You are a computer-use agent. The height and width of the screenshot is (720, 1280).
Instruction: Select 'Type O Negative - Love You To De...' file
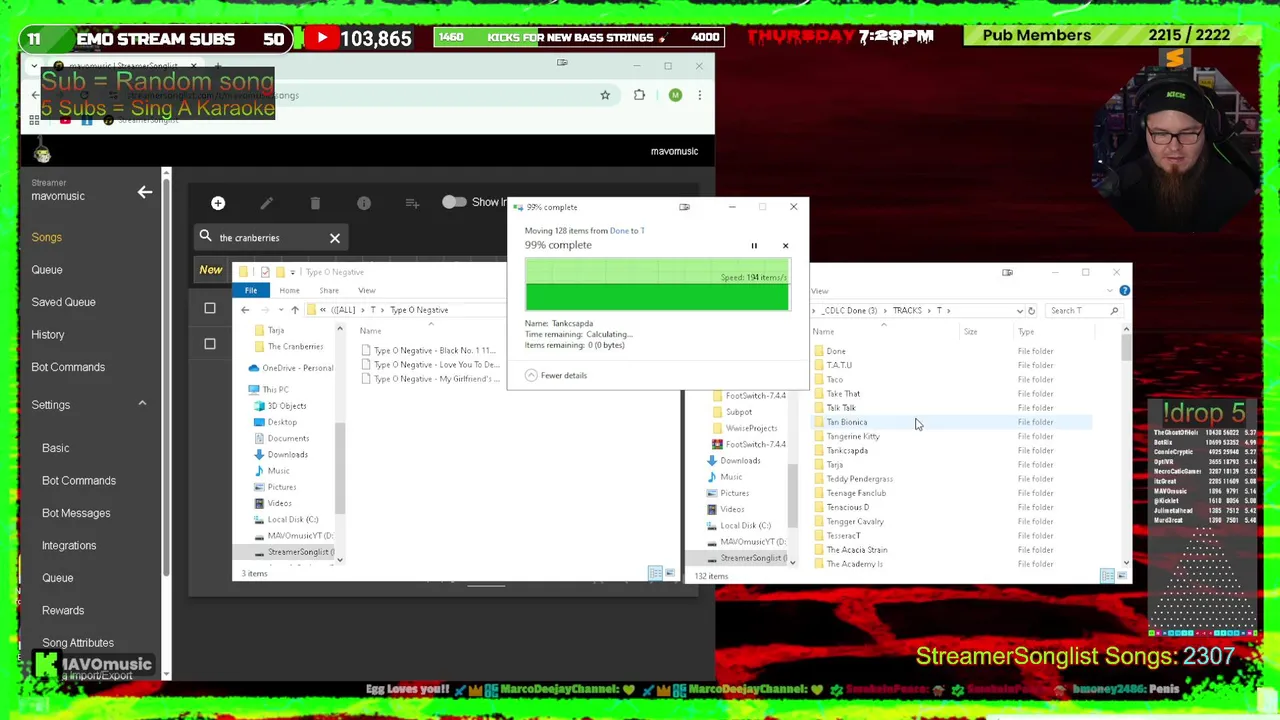429,365
